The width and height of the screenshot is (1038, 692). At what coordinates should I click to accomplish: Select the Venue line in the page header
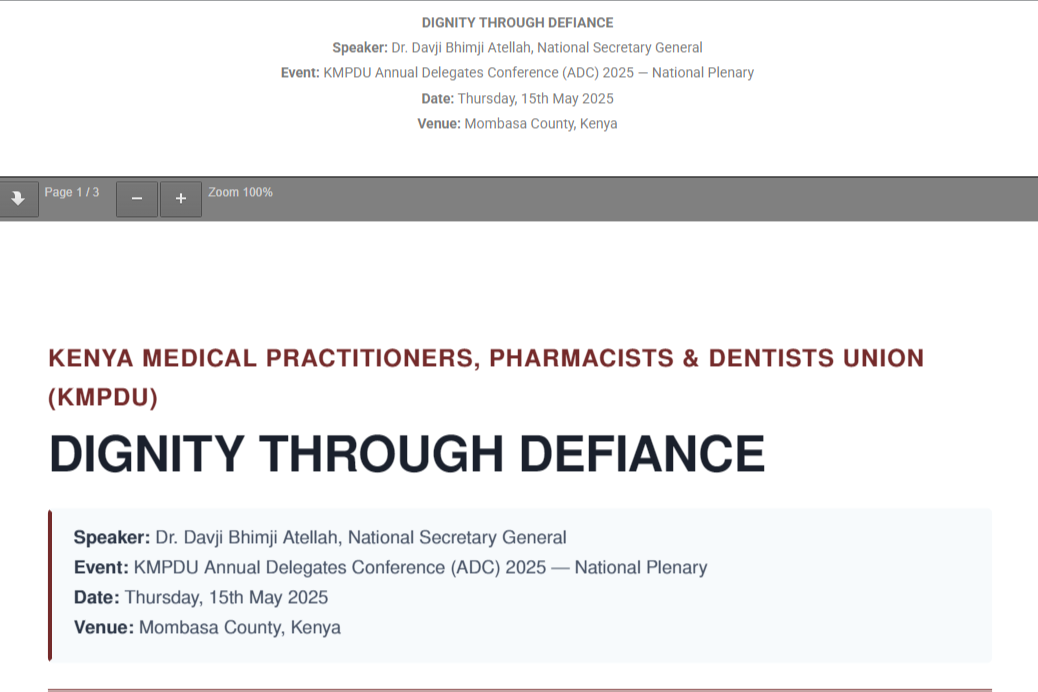click(x=518, y=124)
